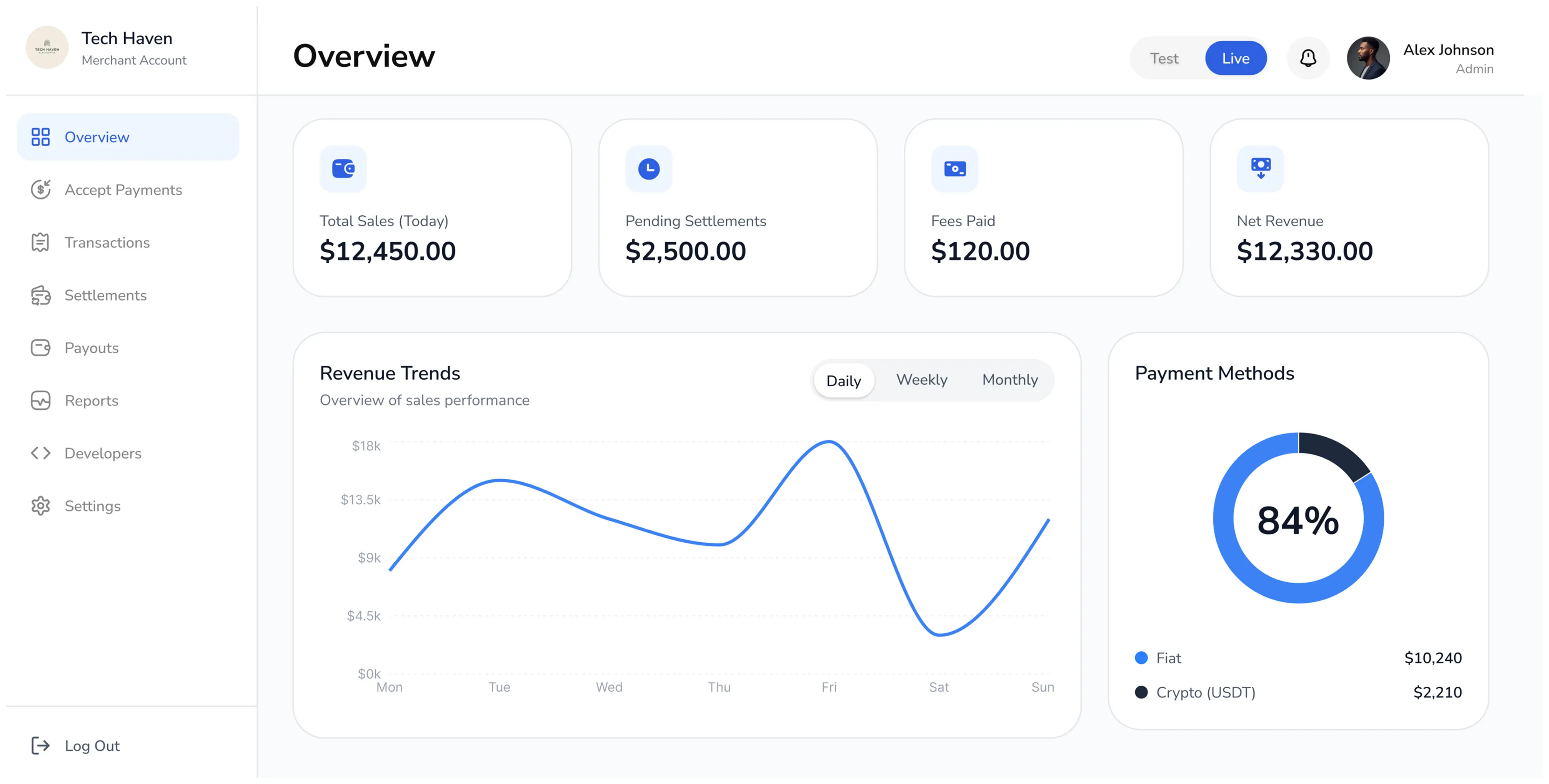Open the Crypto (USDT) payment details
This screenshot has width=1549, height=784.
click(x=1206, y=692)
